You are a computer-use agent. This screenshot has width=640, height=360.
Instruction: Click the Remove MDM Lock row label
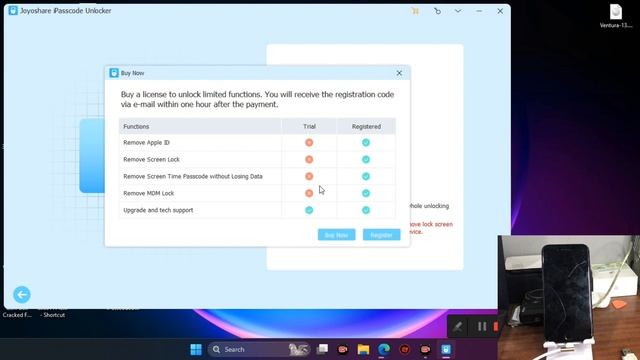[149, 193]
